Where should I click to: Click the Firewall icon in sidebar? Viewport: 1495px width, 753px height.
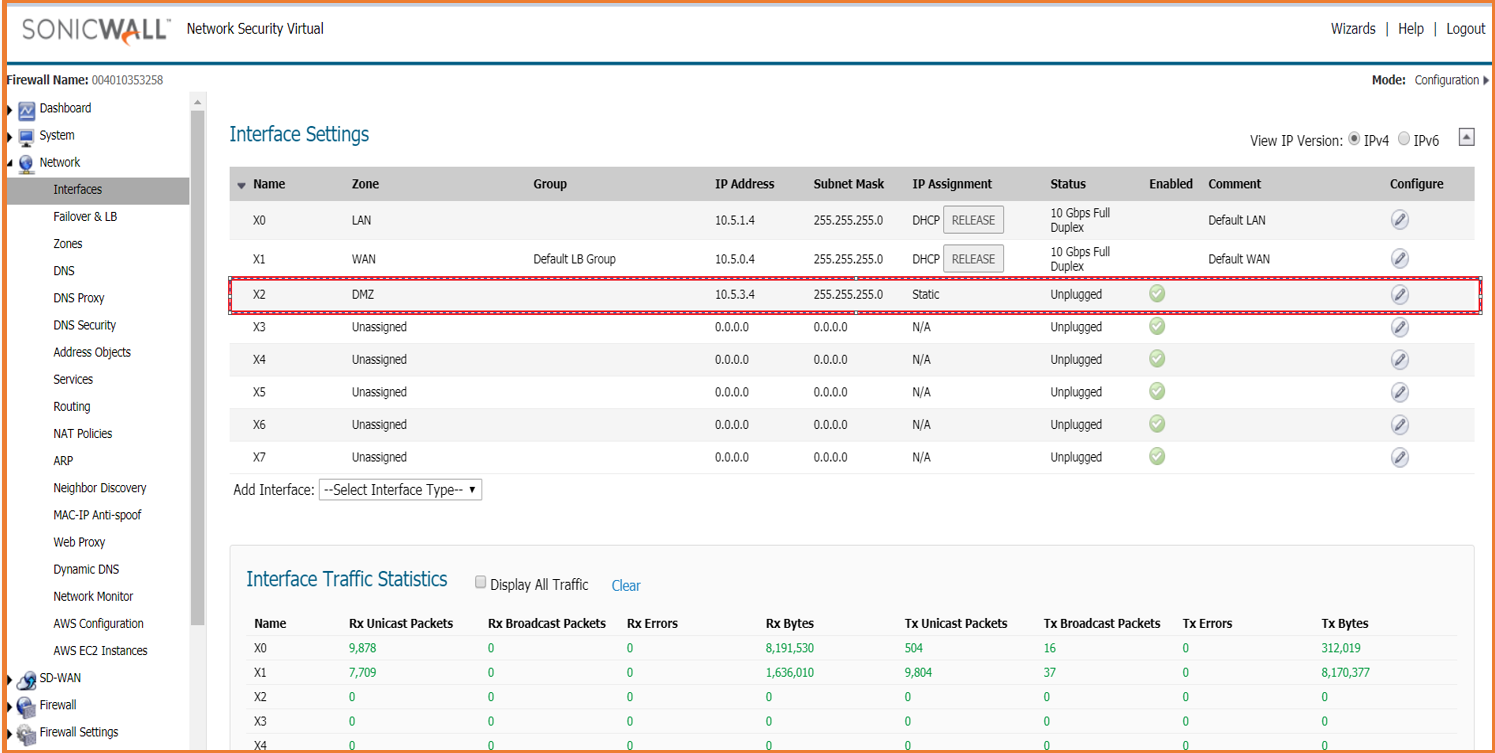pyautogui.click(x=27, y=707)
